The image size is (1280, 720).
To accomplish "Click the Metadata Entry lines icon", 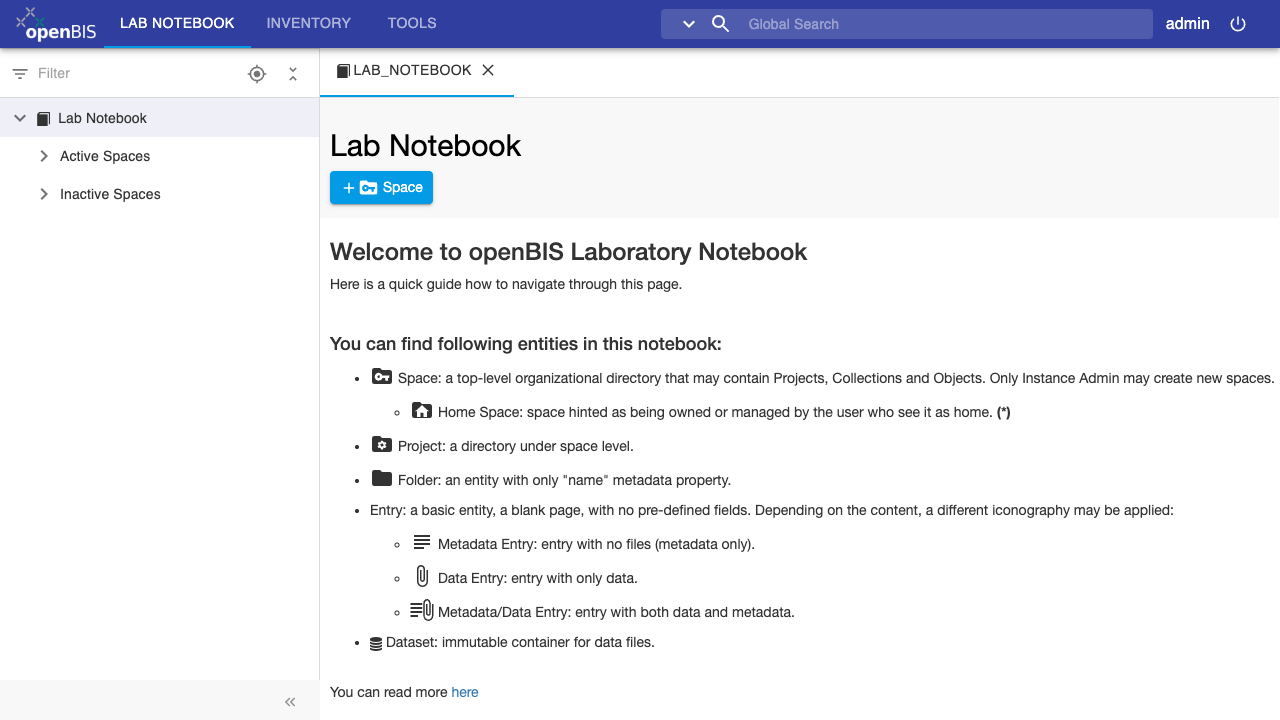I will click(x=422, y=542).
